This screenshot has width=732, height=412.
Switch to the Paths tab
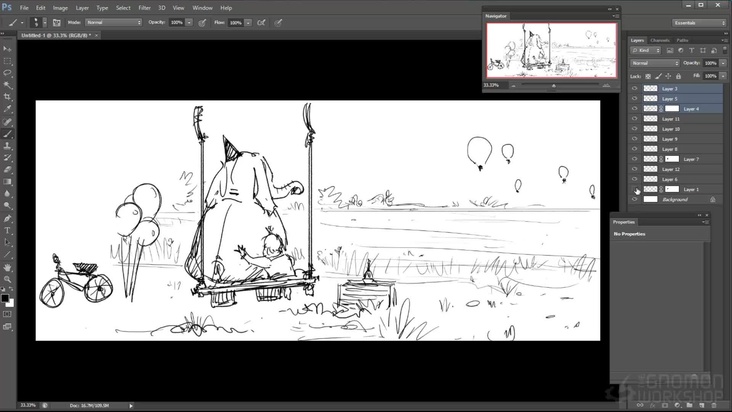click(682, 41)
